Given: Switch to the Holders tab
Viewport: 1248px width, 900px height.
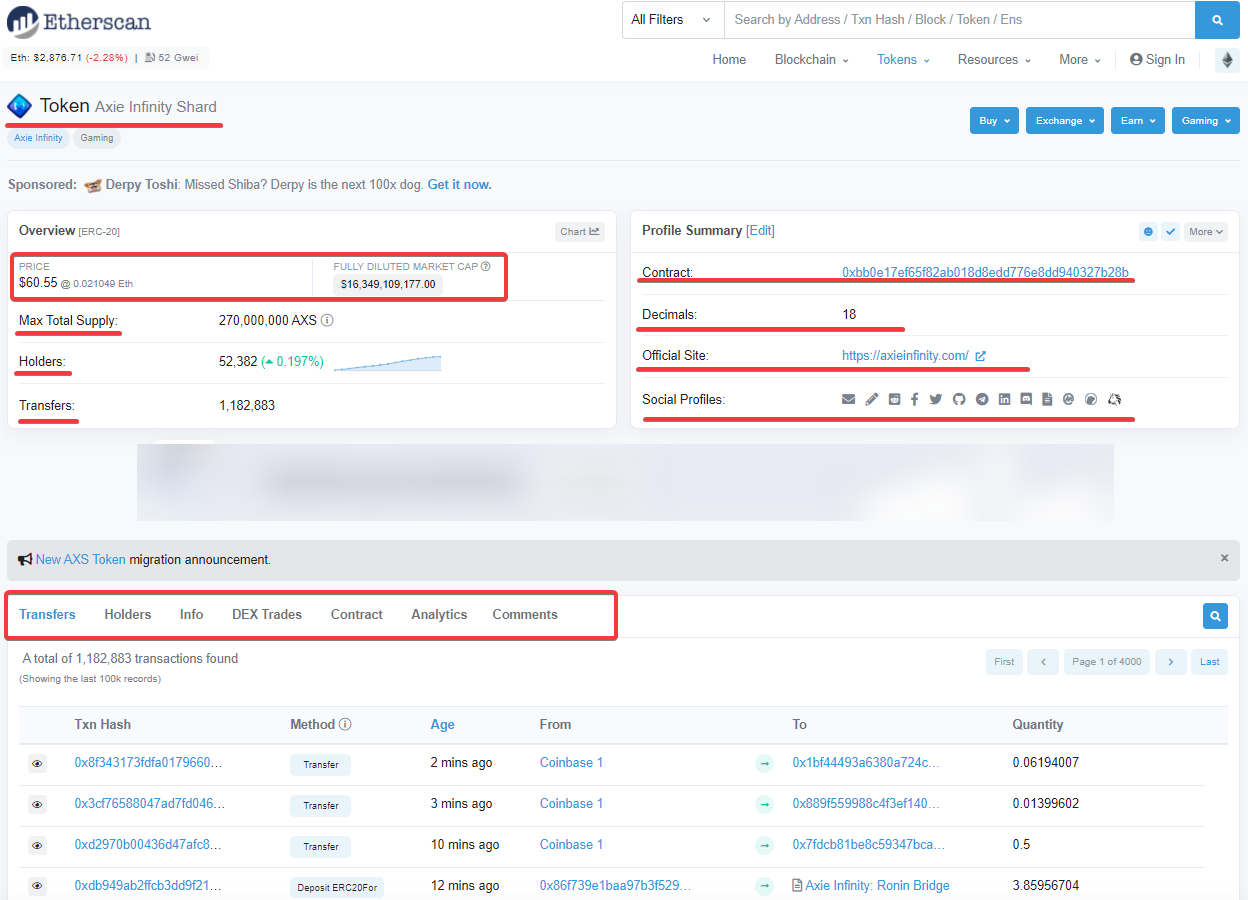Looking at the screenshot, I should (x=128, y=614).
